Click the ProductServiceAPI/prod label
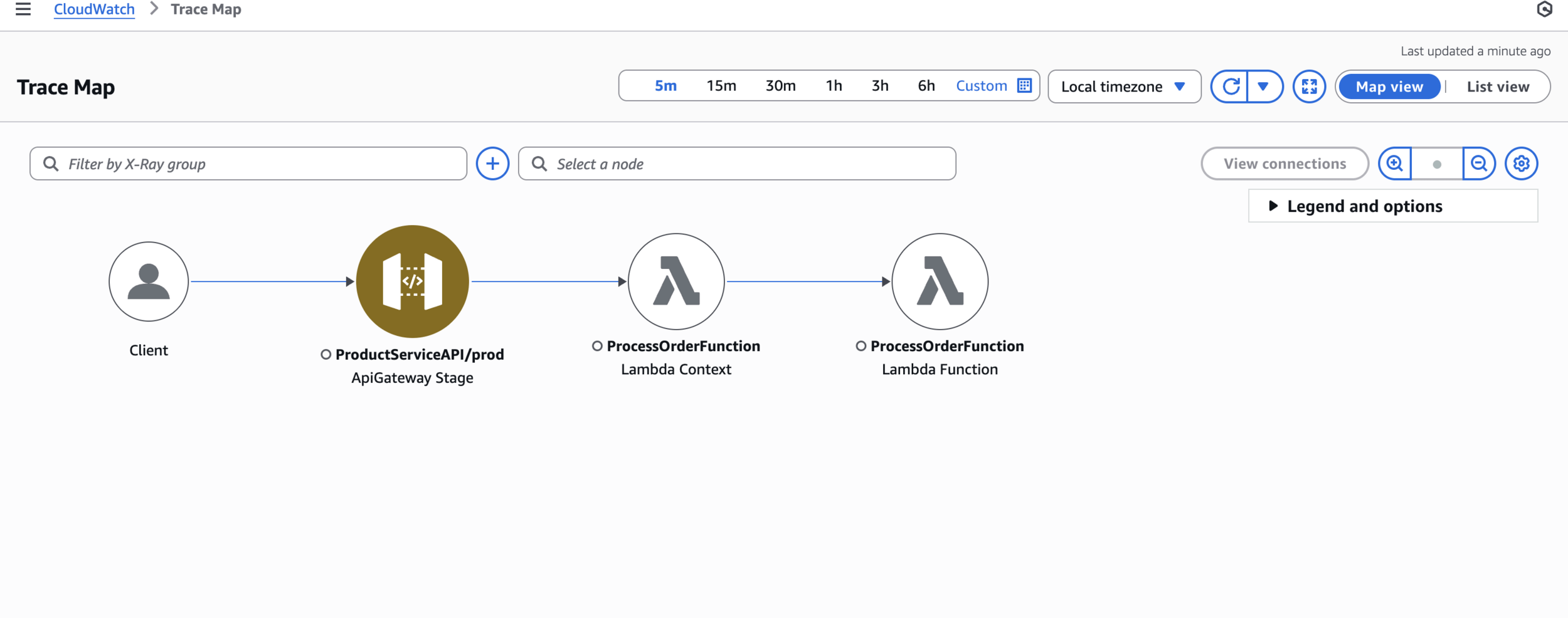 click(420, 355)
